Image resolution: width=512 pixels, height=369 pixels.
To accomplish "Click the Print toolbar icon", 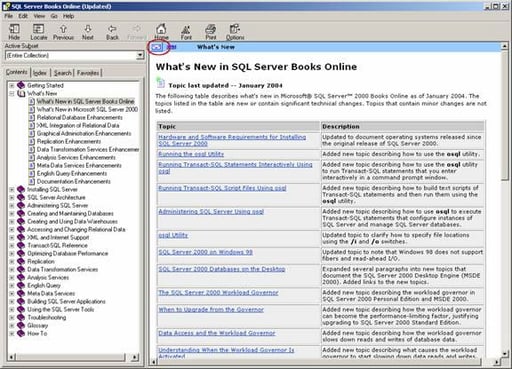I will (x=211, y=29).
